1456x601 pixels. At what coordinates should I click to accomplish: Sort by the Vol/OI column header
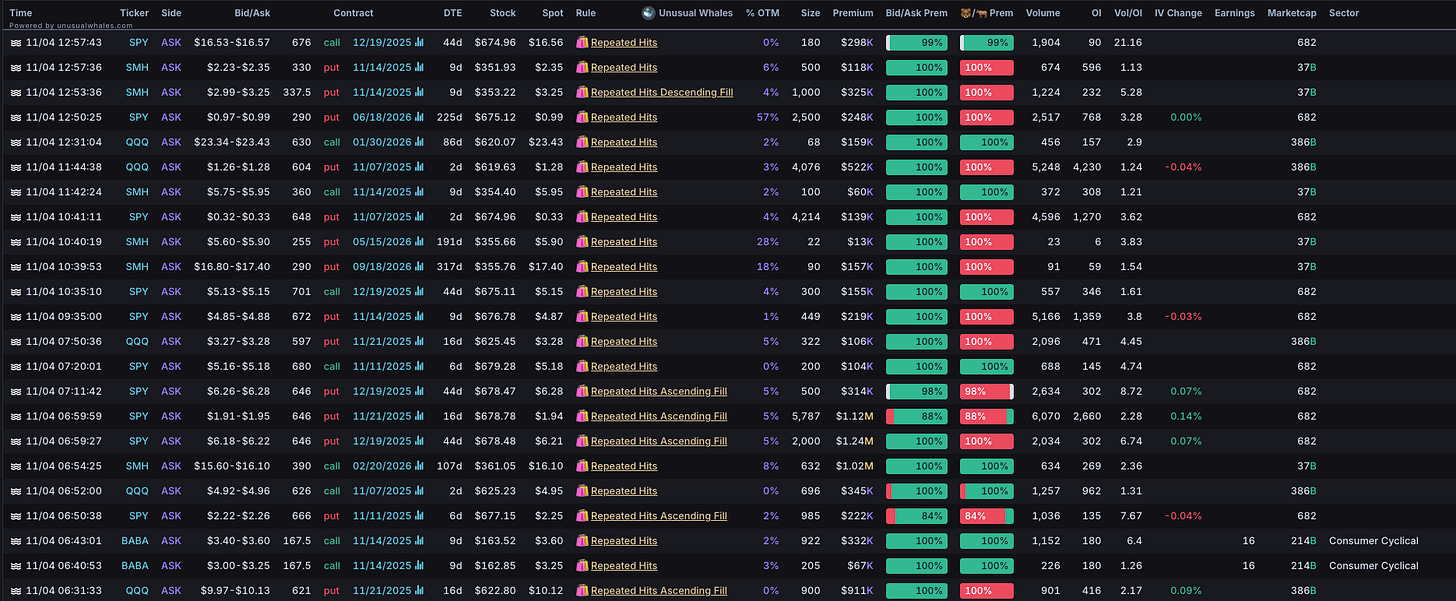(x=1128, y=13)
